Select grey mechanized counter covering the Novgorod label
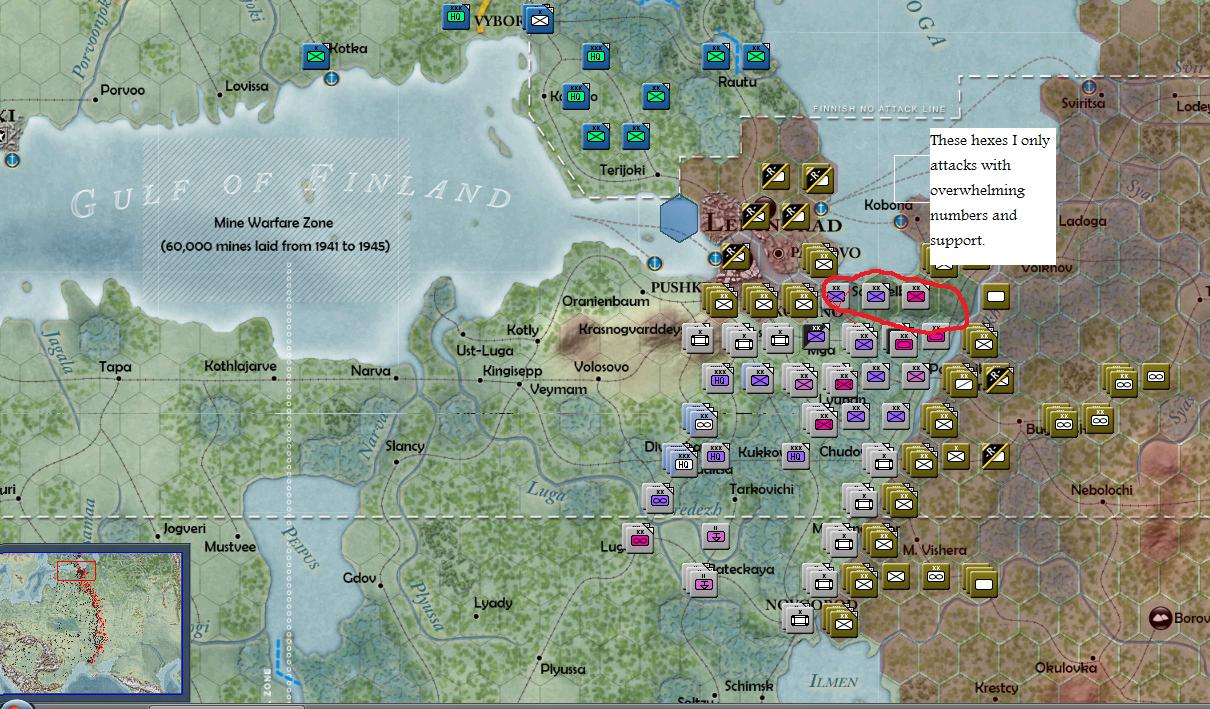1210x709 pixels. click(x=797, y=618)
